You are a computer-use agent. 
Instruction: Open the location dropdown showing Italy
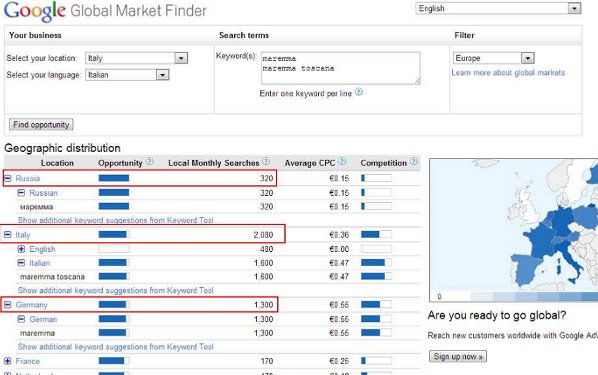(137, 58)
